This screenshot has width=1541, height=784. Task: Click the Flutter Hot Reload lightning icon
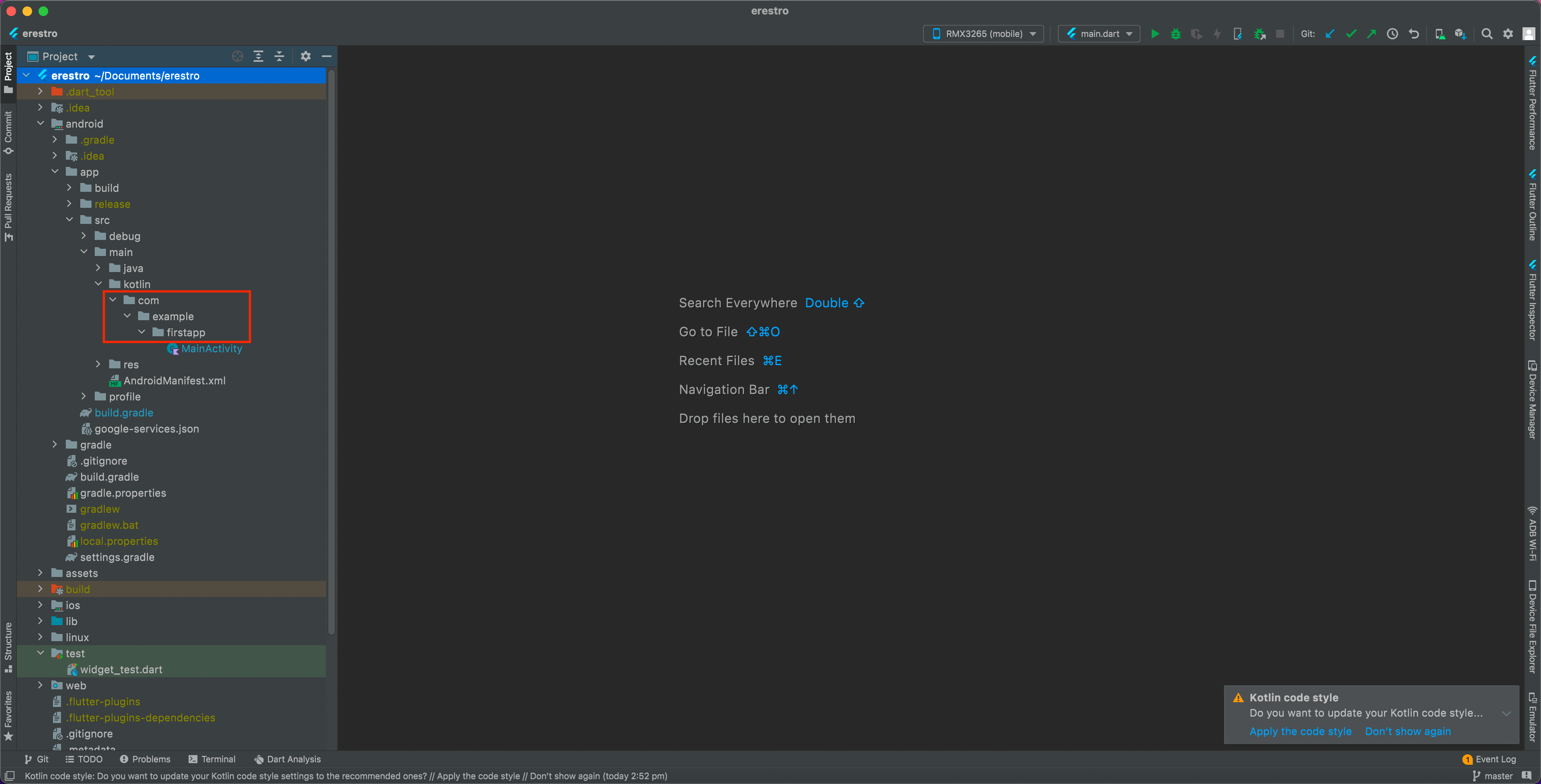[1217, 34]
